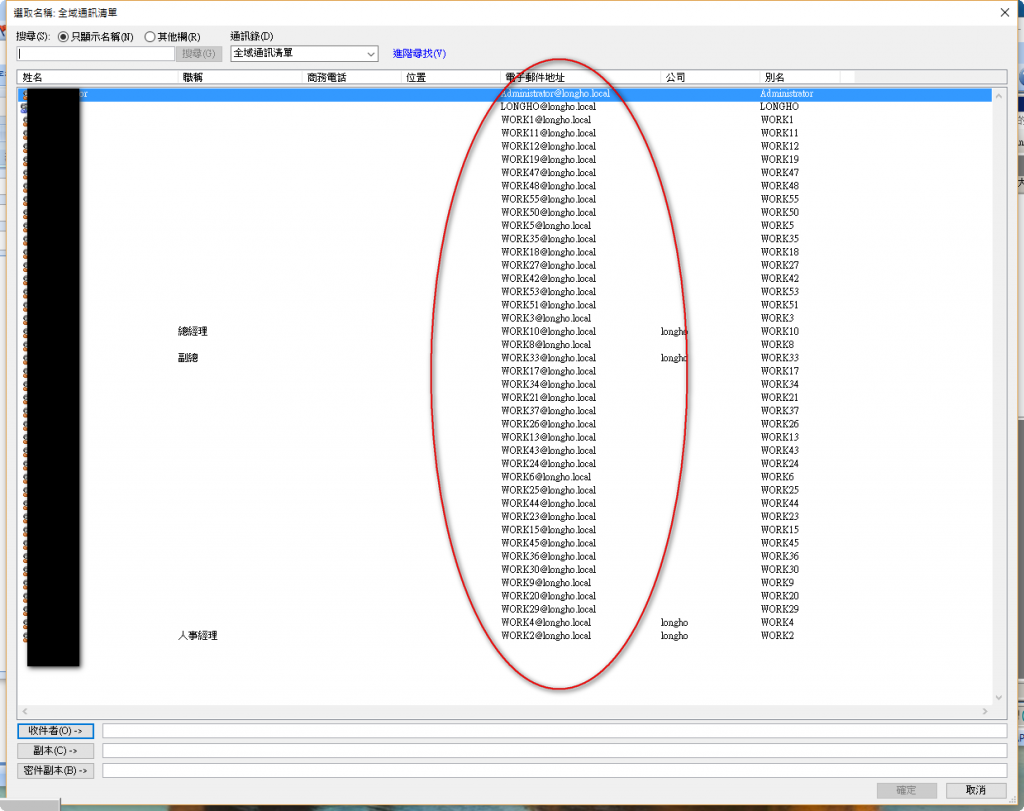Select the WORK2@longho.local entry
1024x811 pixels.
coord(546,636)
